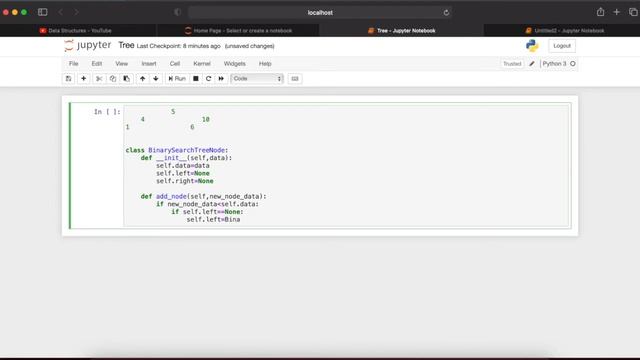Click the localhost address bar

(320, 13)
